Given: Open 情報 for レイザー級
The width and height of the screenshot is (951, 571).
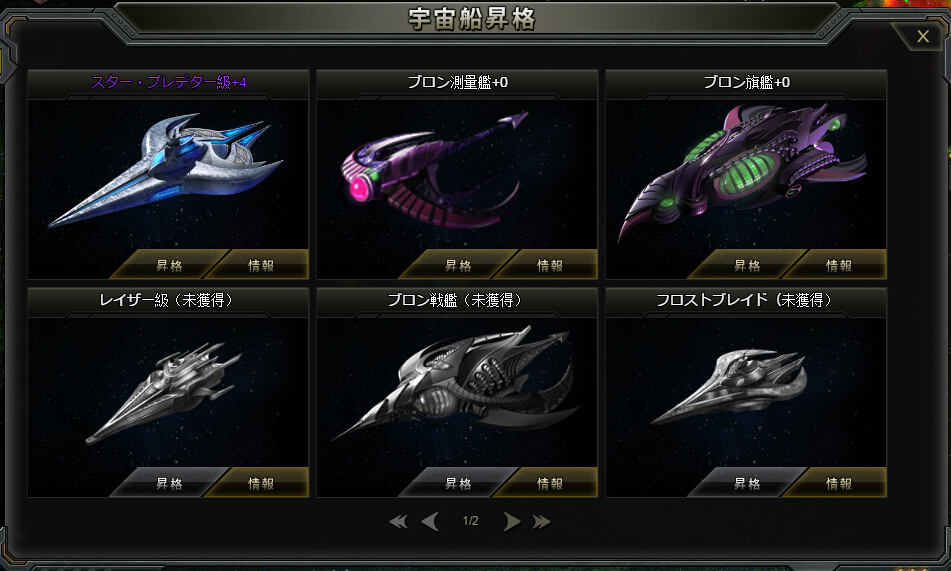Looking at the screenshot, I should pos(261,483).
